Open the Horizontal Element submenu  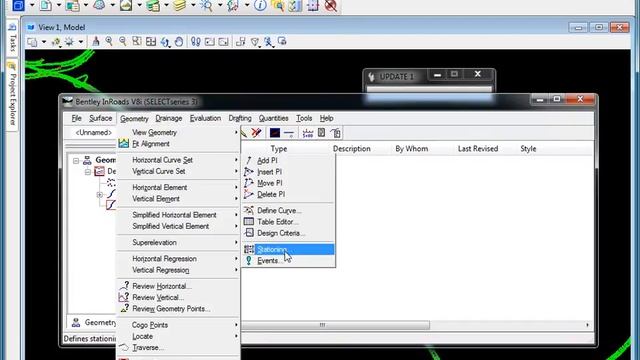click(x=178, y=187)
